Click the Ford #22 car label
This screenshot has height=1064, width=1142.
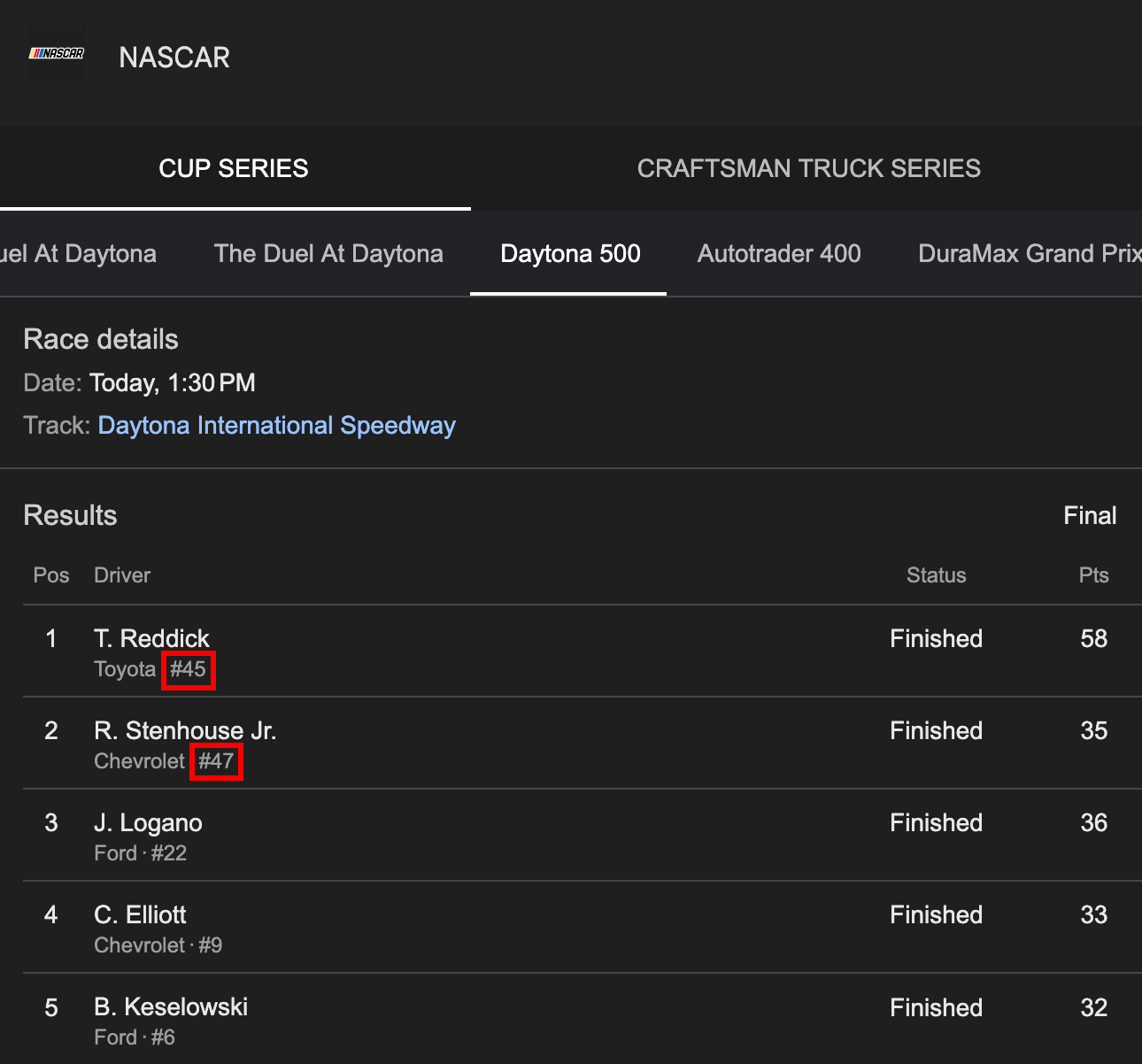pyautogui.click(x=140, y=853)
